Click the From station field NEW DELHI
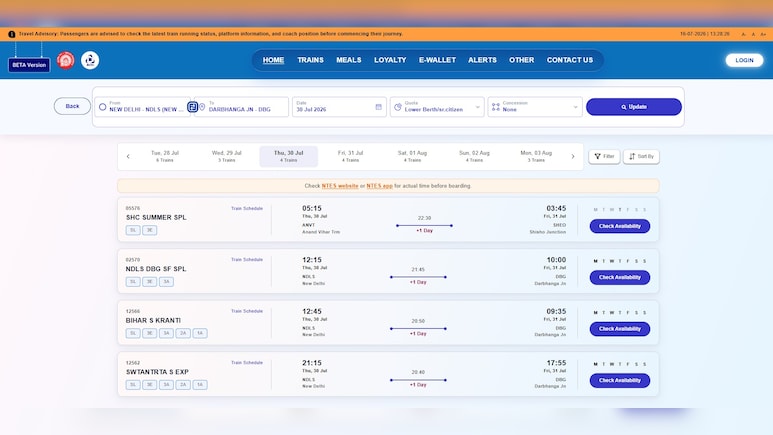This screenshot has width=773, height=435. (142, 107)
